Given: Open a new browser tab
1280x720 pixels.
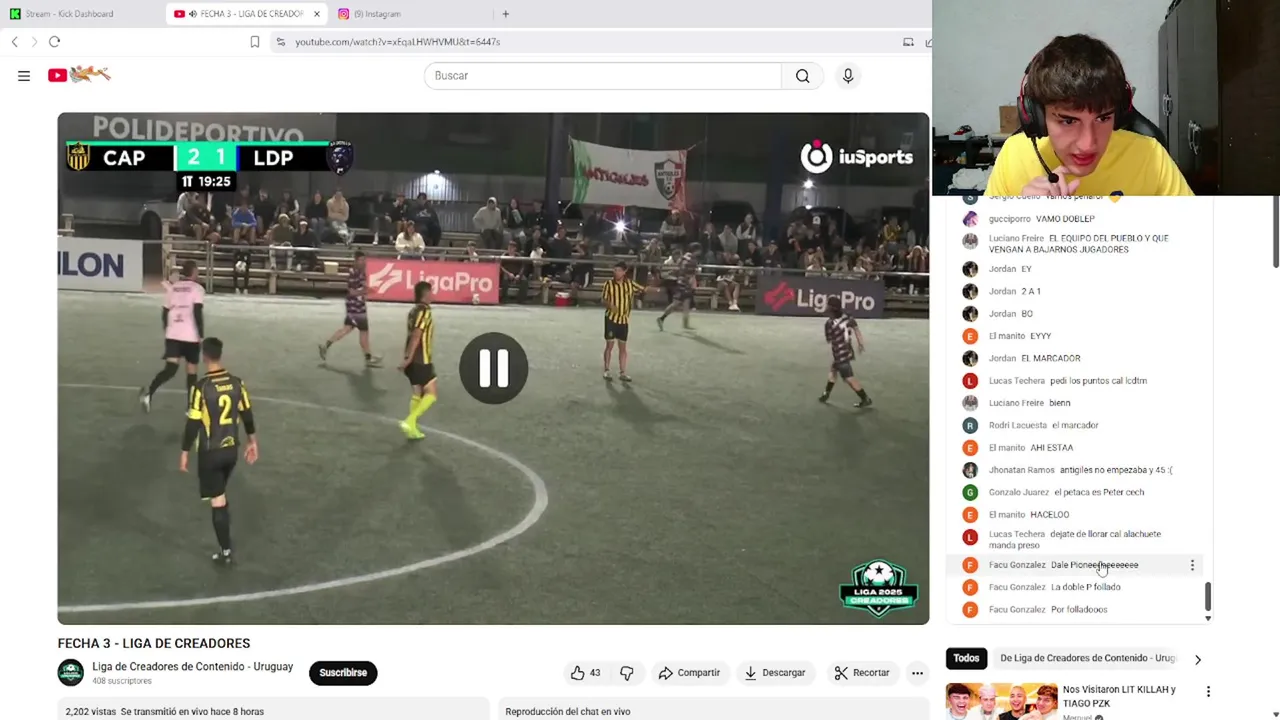Looking at the screenshot, I should tap(506, 14).
